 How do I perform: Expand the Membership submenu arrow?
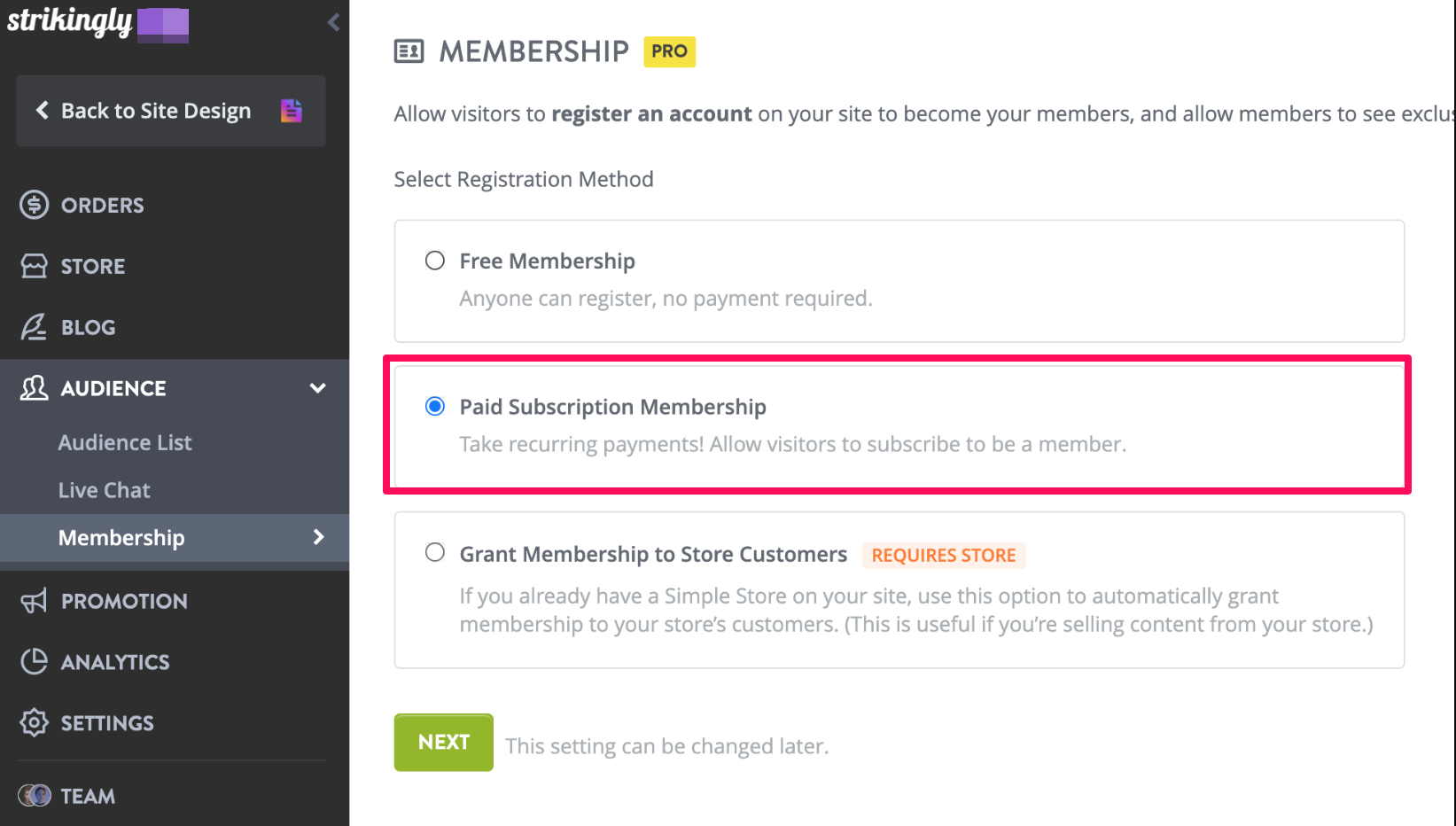[319, 537]
